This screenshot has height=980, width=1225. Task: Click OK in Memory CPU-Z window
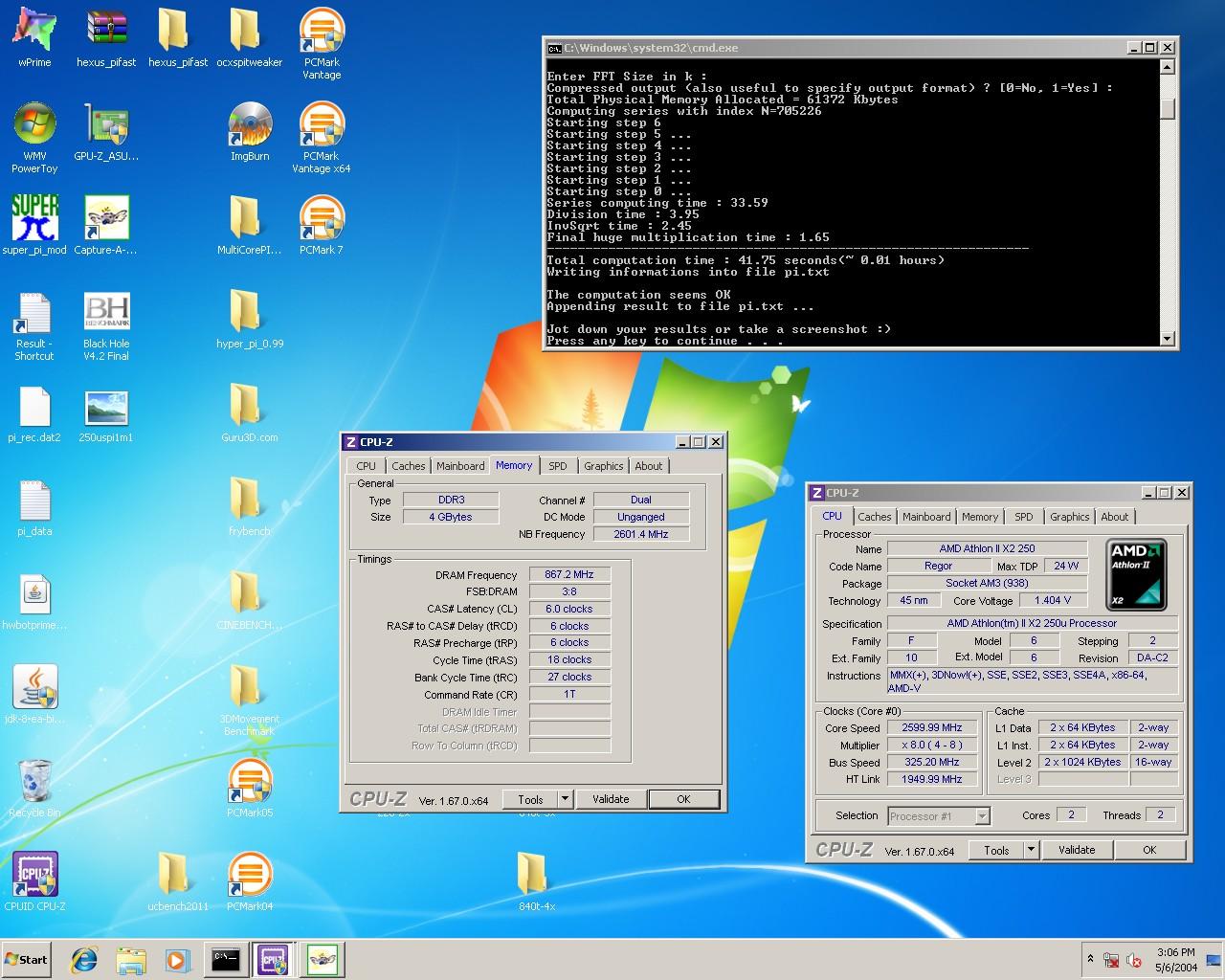683,799
